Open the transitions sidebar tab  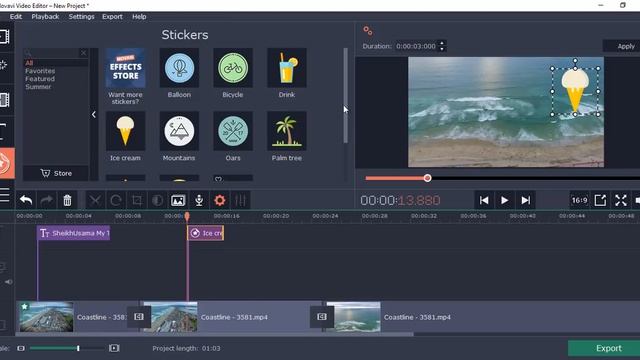[x=5, y=100]
